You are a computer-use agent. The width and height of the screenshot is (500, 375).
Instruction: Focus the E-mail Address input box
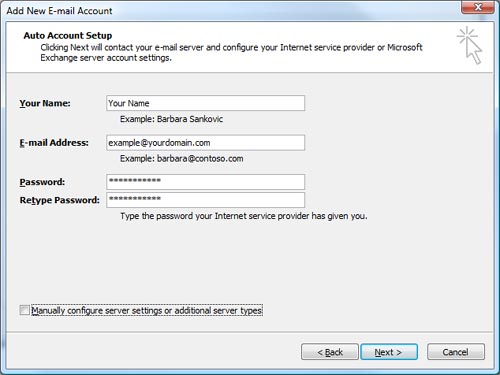[205, 143]
